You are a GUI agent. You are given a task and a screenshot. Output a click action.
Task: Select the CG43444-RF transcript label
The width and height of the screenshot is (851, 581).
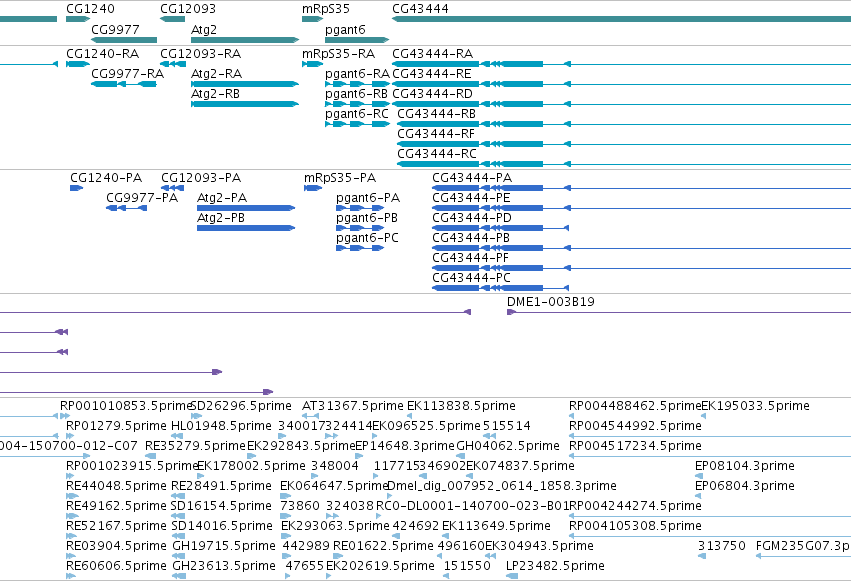[x=436, y=134]
